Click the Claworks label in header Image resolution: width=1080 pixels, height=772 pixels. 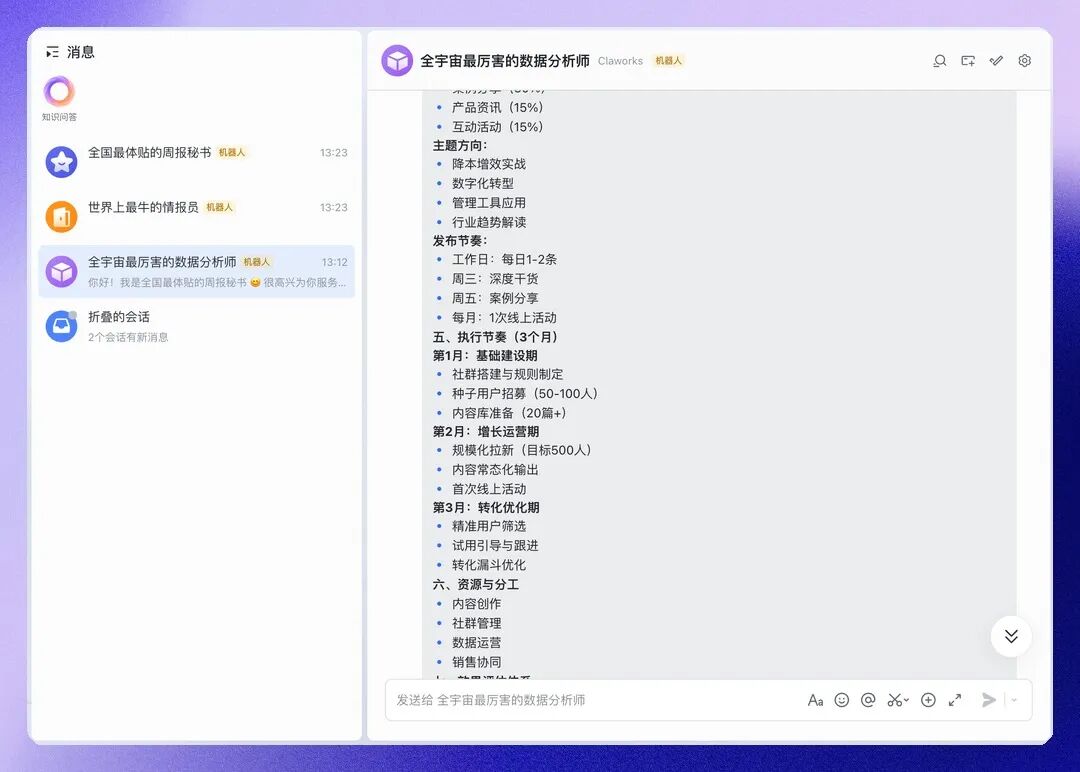pos(620,61)
